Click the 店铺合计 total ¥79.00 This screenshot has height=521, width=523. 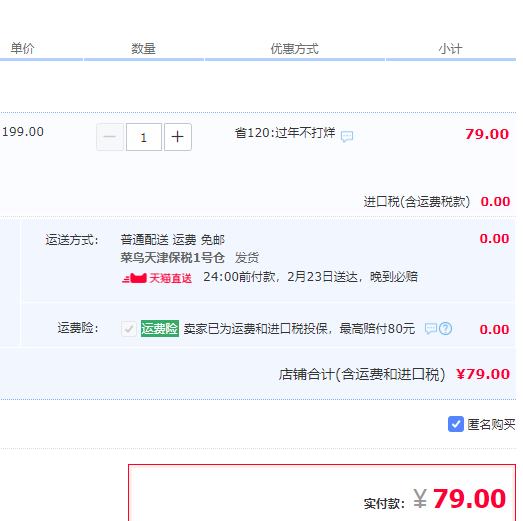[483, 374]
